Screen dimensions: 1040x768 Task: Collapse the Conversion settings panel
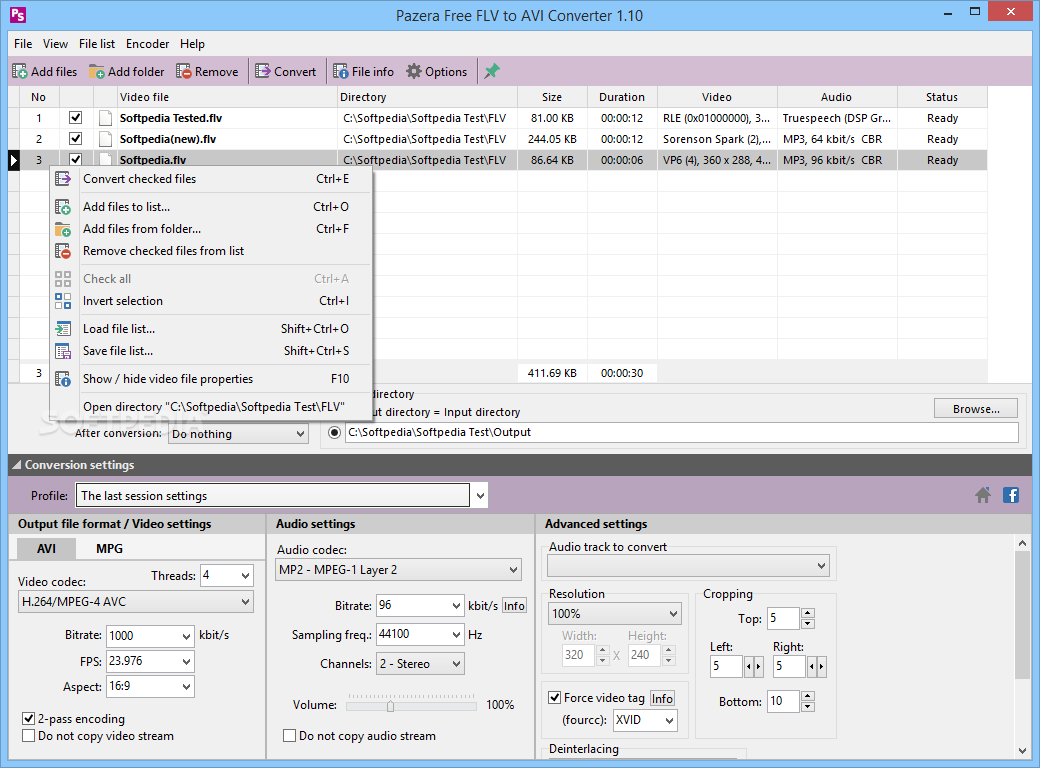(17, 465)
